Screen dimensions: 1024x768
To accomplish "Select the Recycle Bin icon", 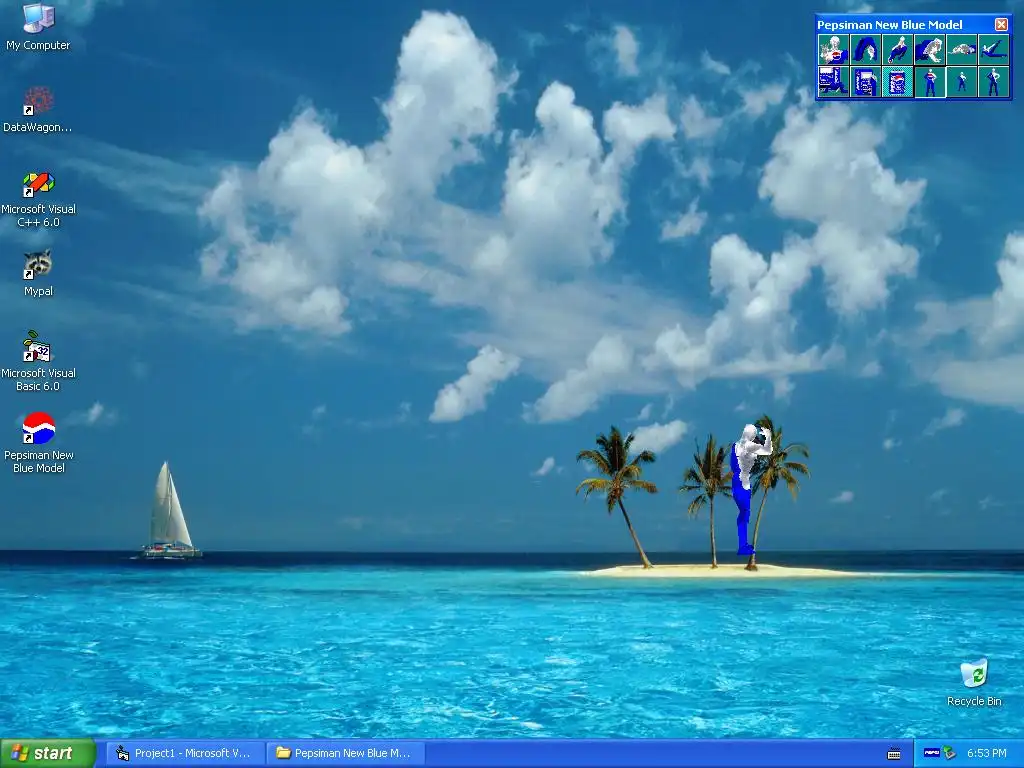I will click(974, 682).
